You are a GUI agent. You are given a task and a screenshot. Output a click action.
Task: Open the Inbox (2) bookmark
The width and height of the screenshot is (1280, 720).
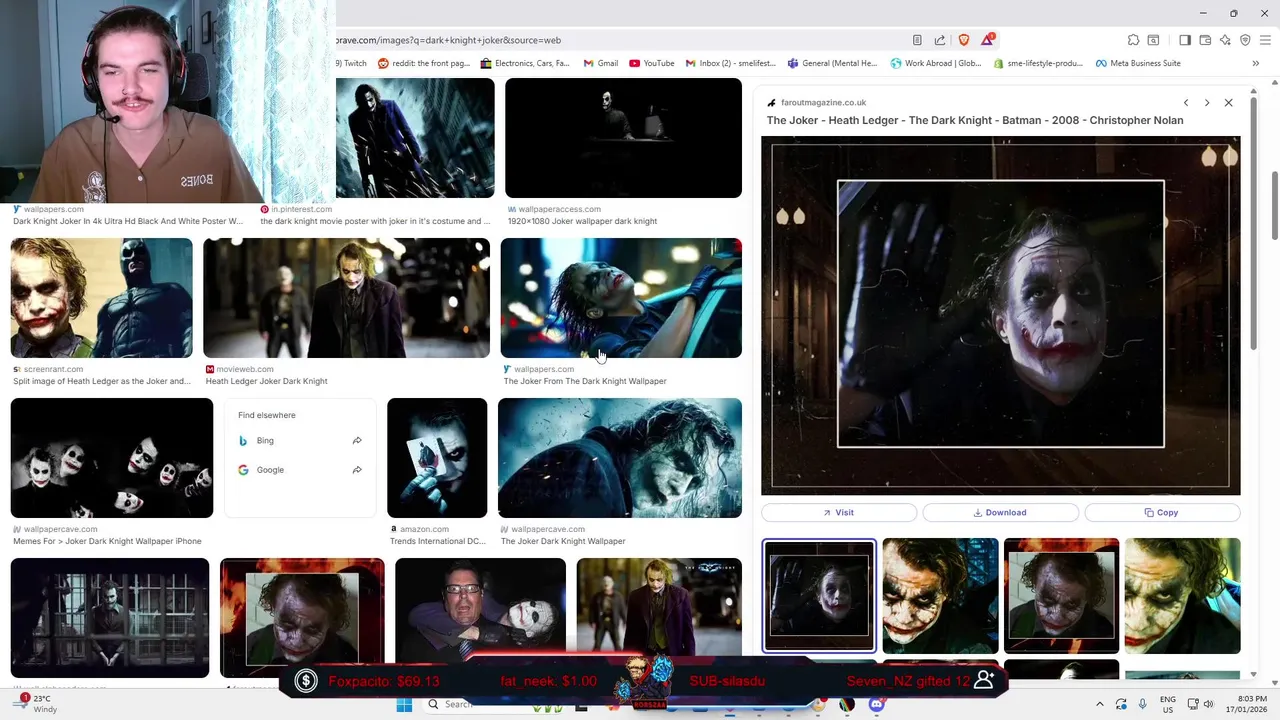(731, 63)
